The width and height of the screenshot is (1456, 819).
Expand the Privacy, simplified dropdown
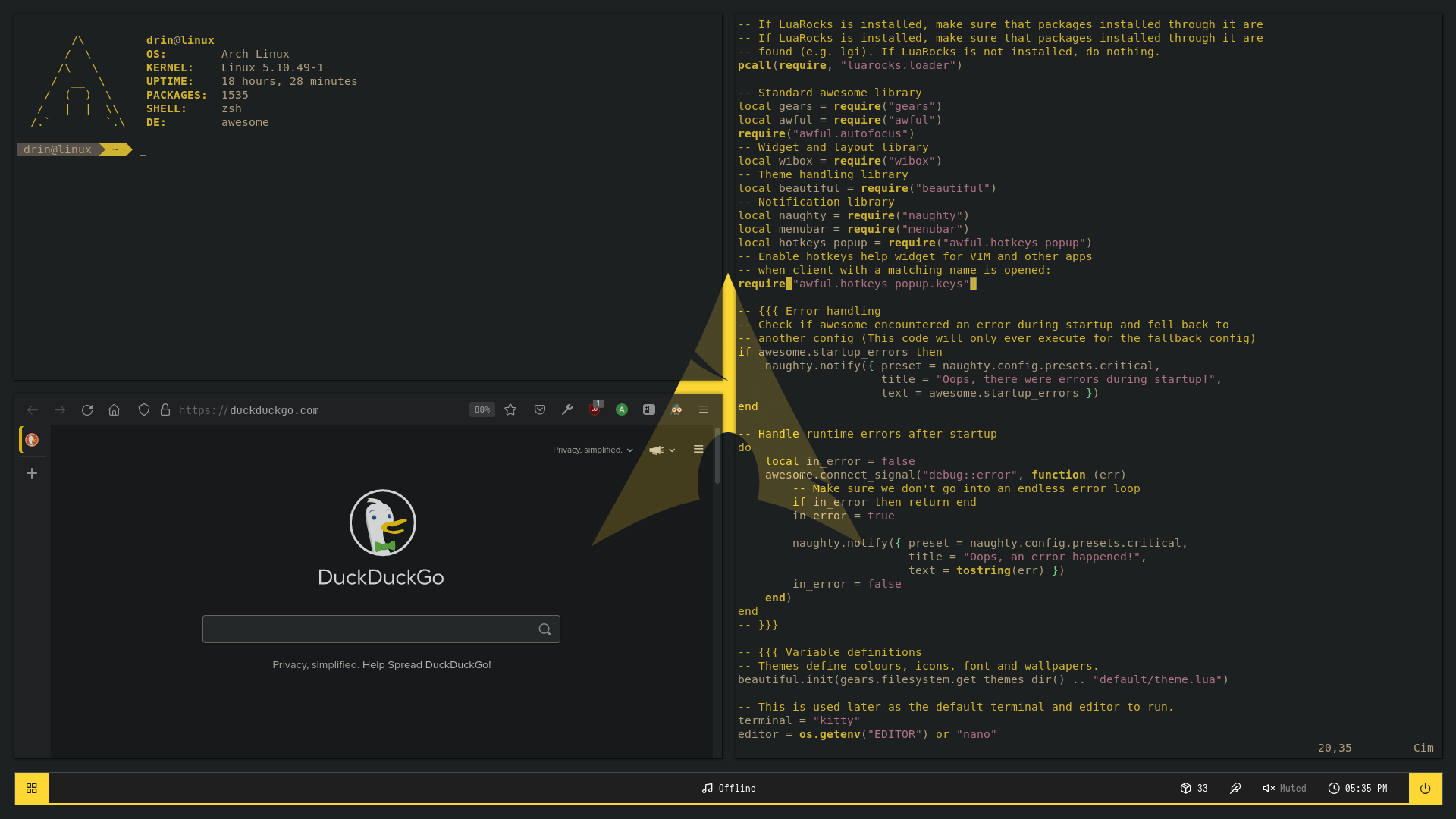(x=592, y=449)
